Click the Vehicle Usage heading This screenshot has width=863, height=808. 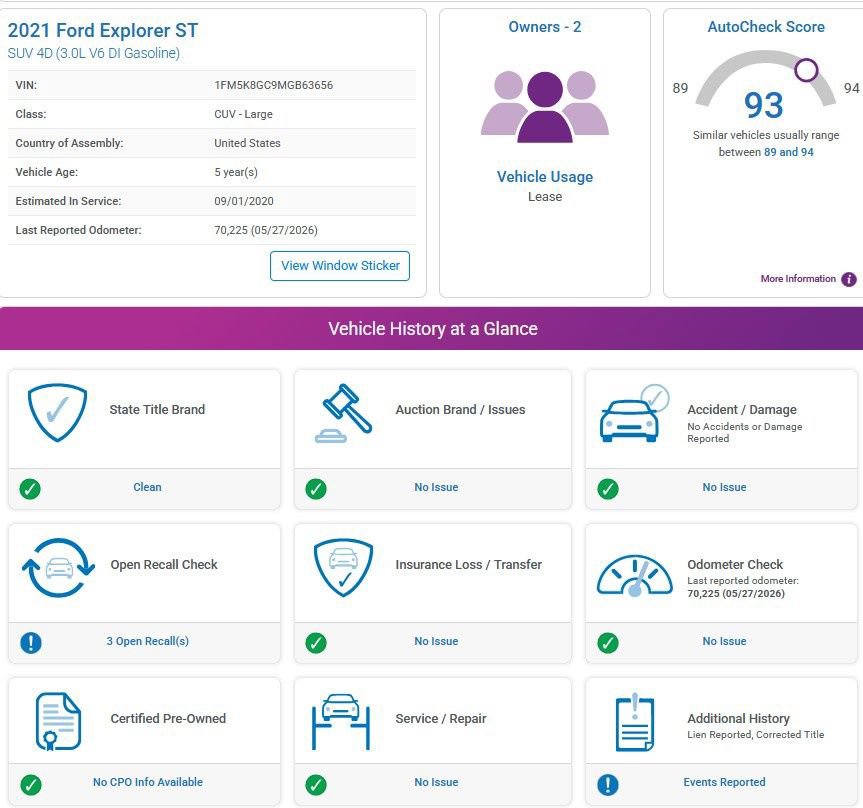[545, 177]
